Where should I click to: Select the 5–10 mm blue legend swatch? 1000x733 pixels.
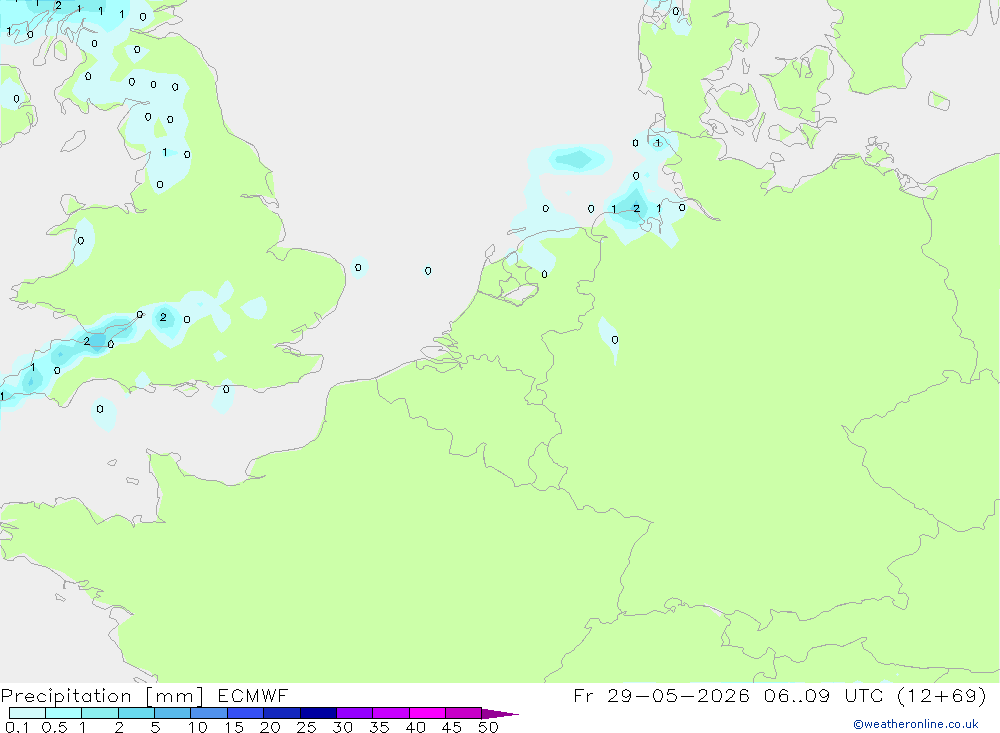pos(173,713)
